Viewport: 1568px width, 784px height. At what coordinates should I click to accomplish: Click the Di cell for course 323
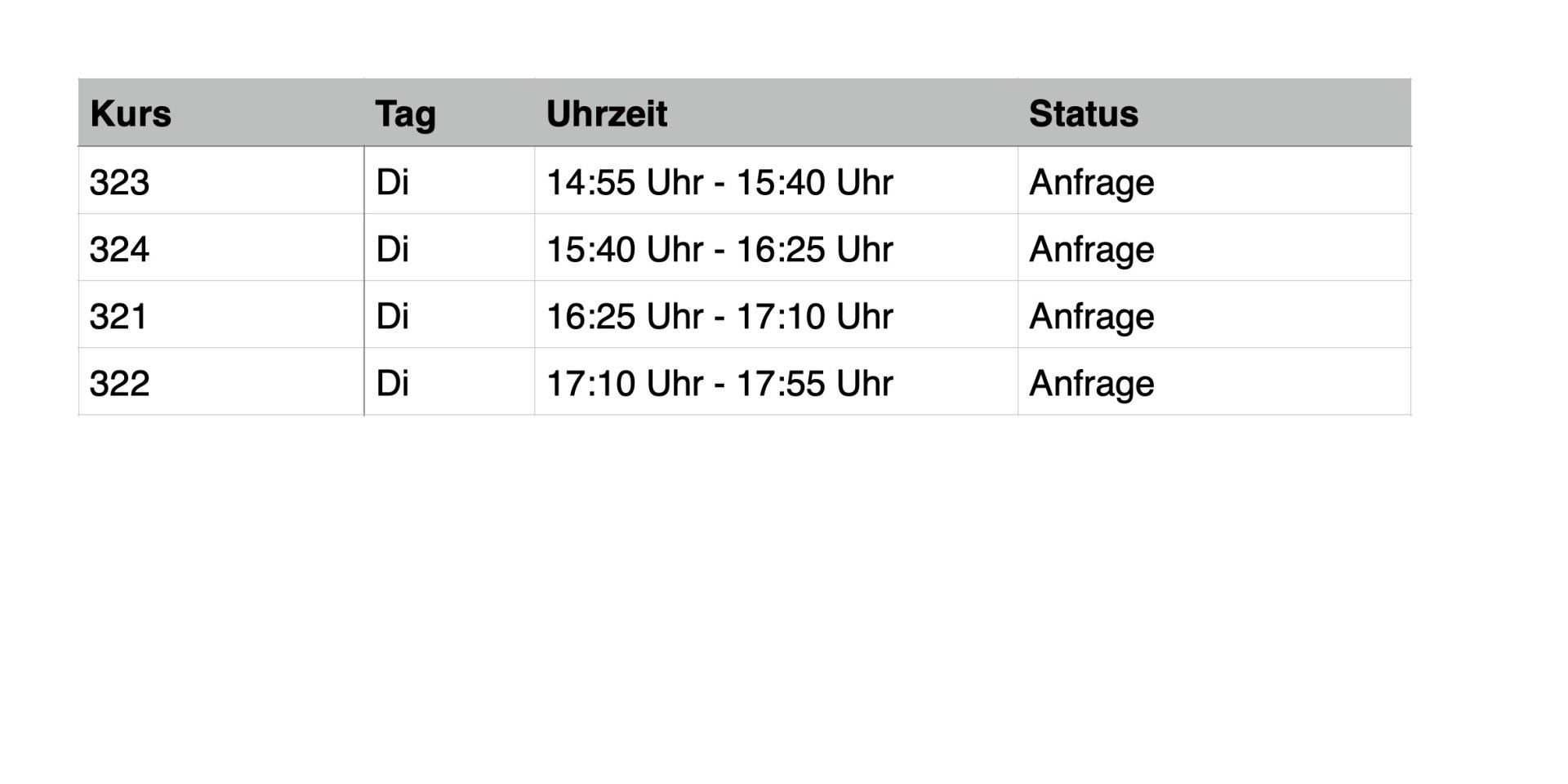(392, 182)
